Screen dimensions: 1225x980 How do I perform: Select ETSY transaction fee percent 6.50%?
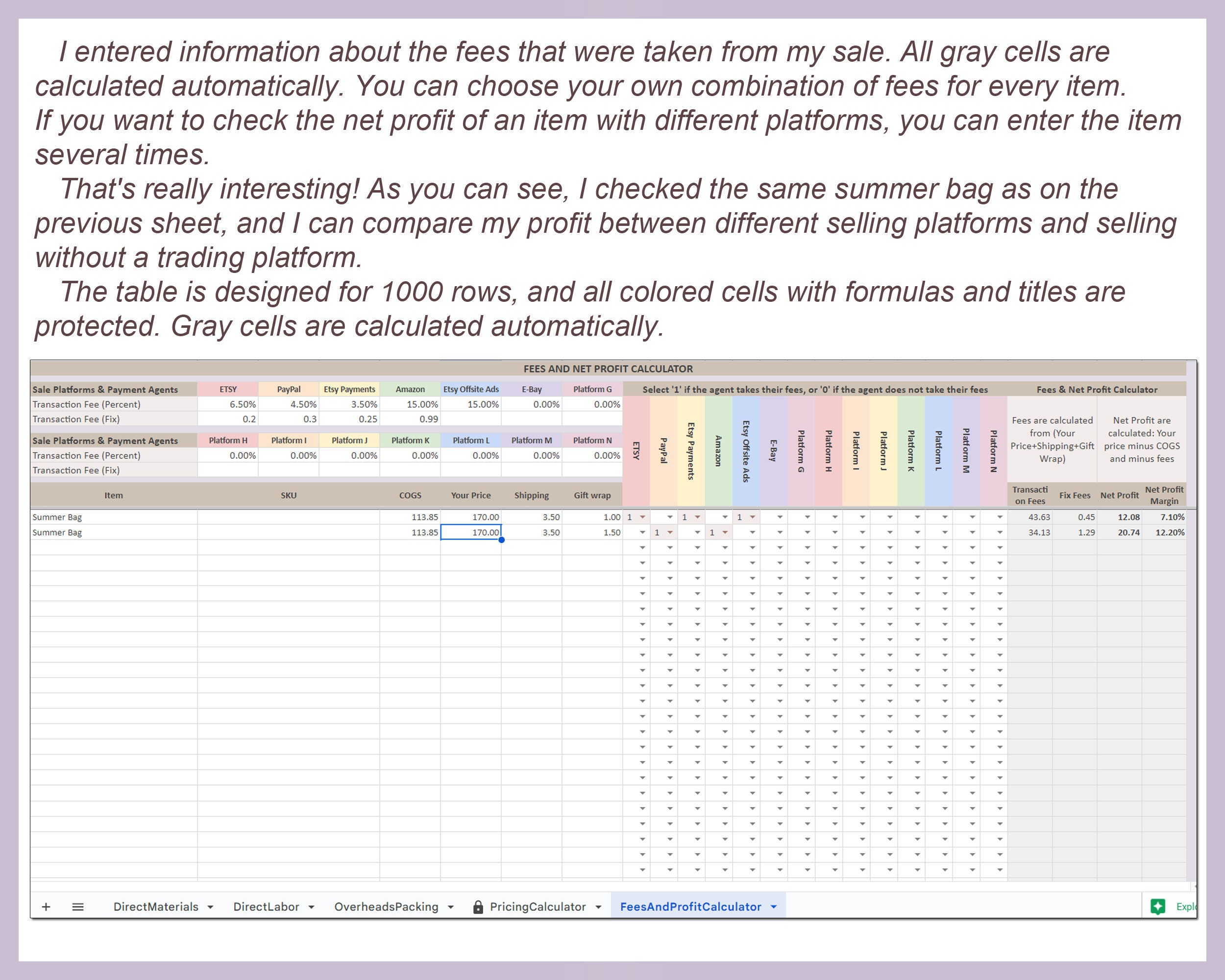[228, 405]
